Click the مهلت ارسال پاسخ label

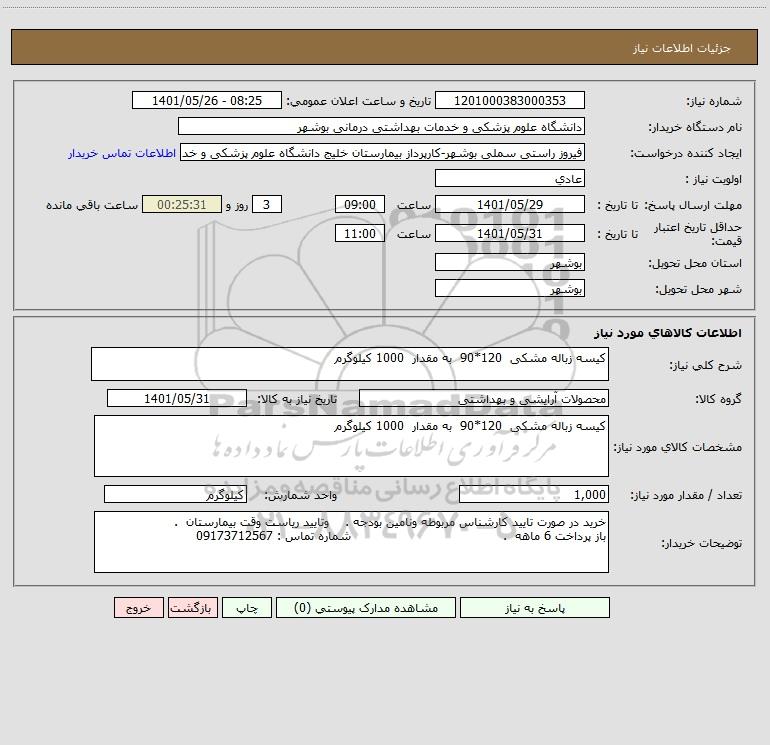(693, 205)
